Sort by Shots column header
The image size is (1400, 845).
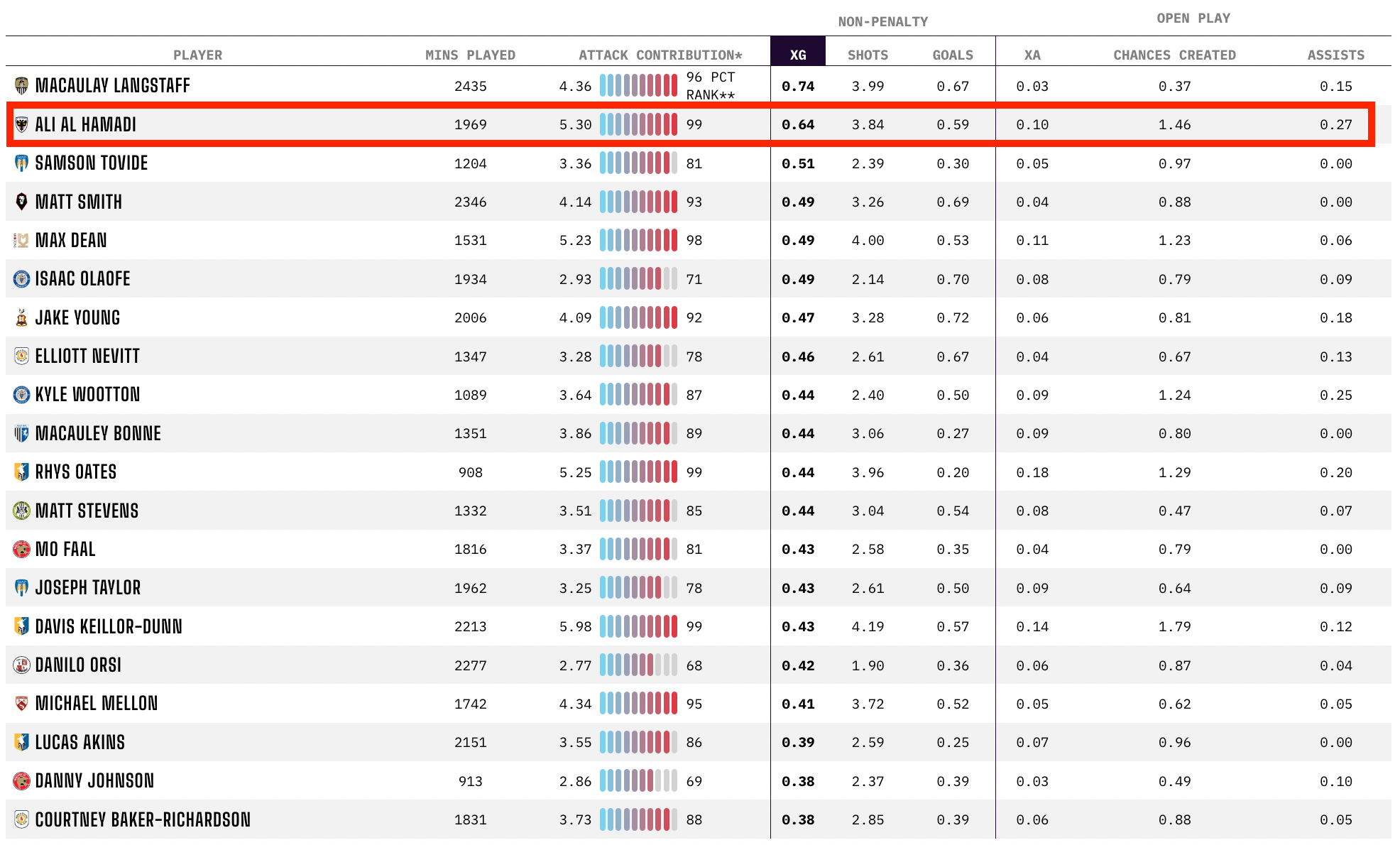pyautogui.click(x=868, y=55)
